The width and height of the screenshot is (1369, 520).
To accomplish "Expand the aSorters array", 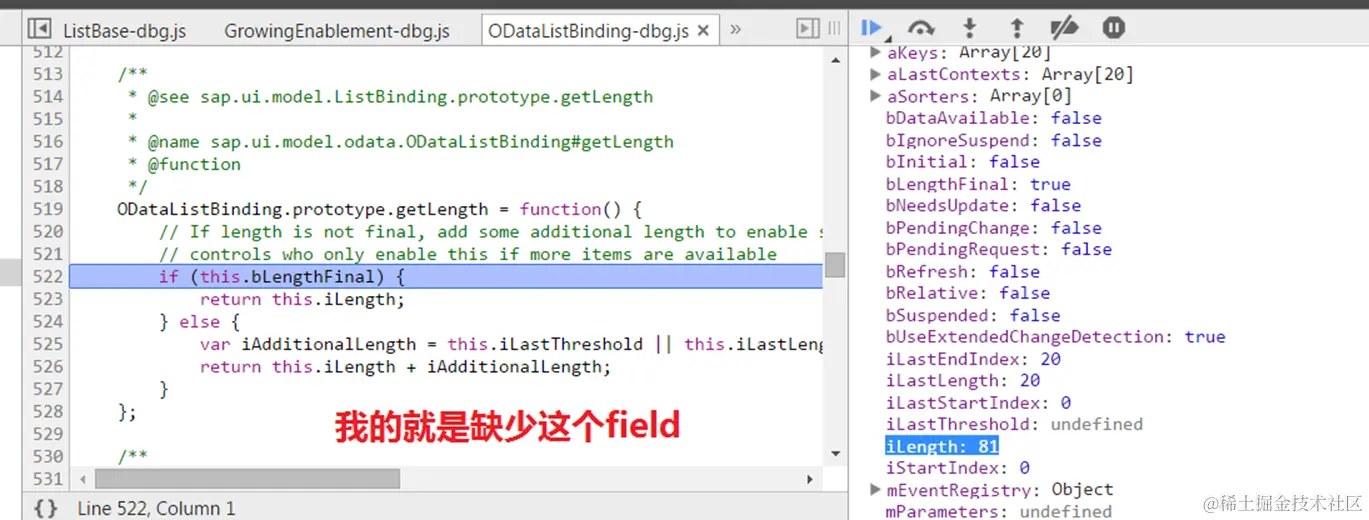I will [x=876, y=96].
